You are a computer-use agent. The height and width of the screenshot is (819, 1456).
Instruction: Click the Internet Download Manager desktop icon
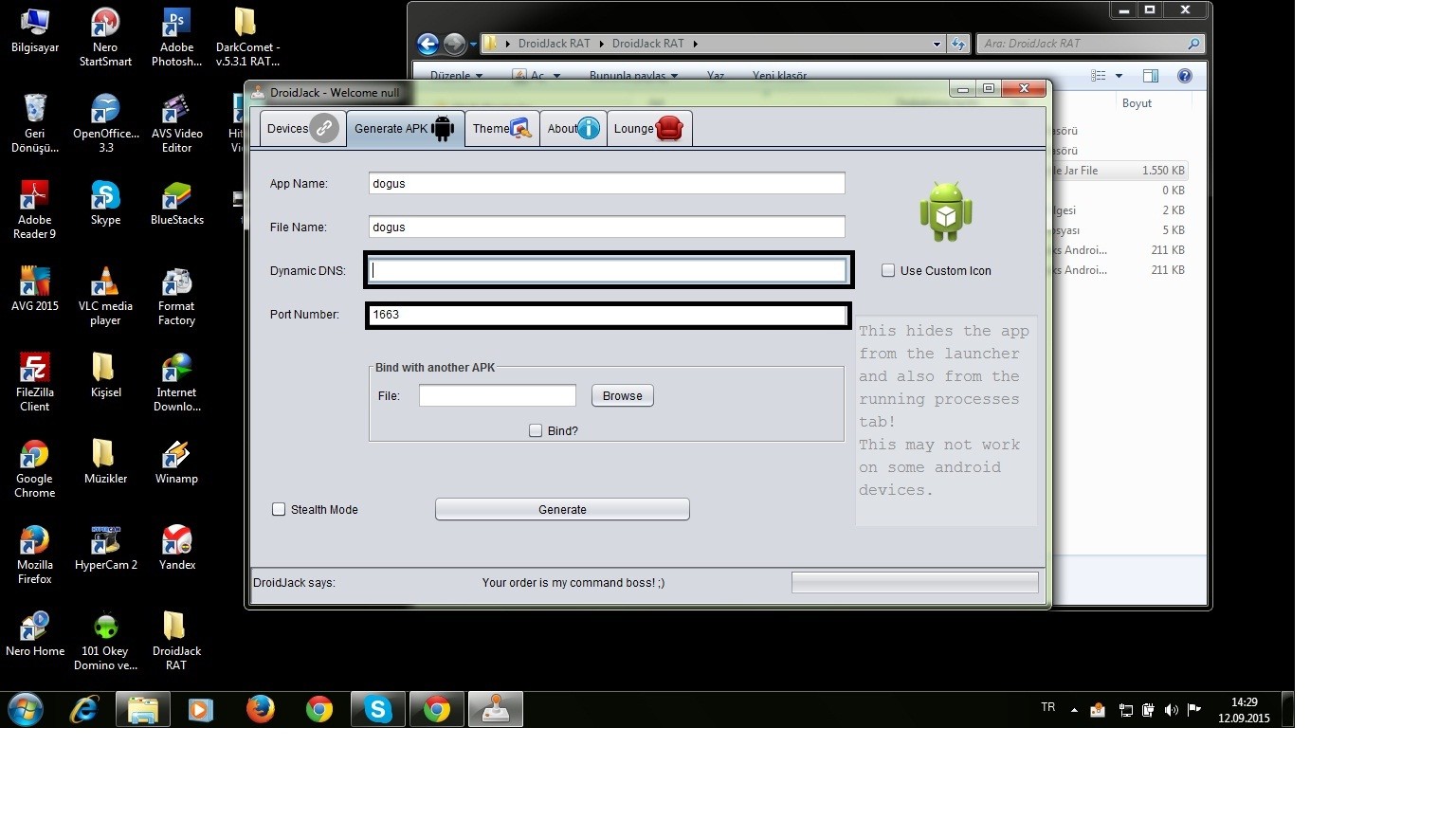(x=176, y=382)
